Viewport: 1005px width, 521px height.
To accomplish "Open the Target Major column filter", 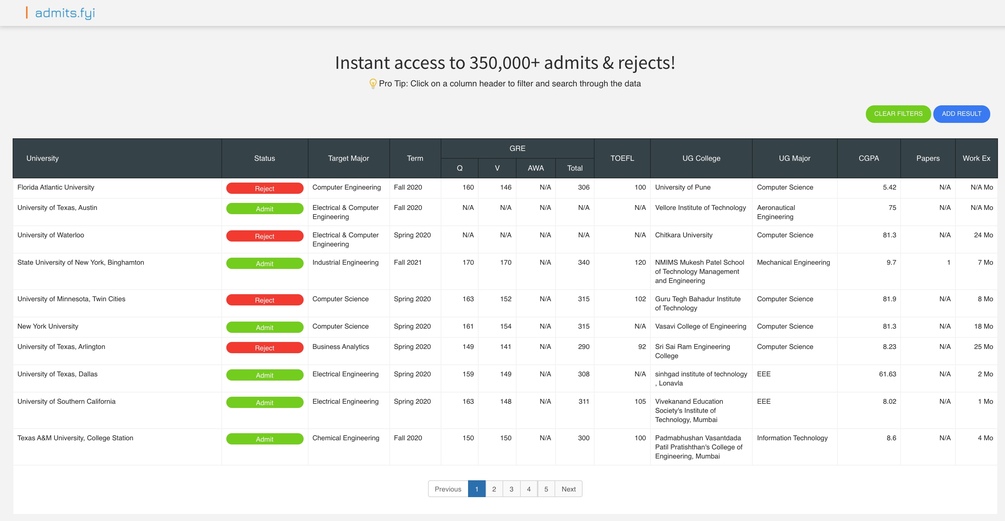I will 349,158.
